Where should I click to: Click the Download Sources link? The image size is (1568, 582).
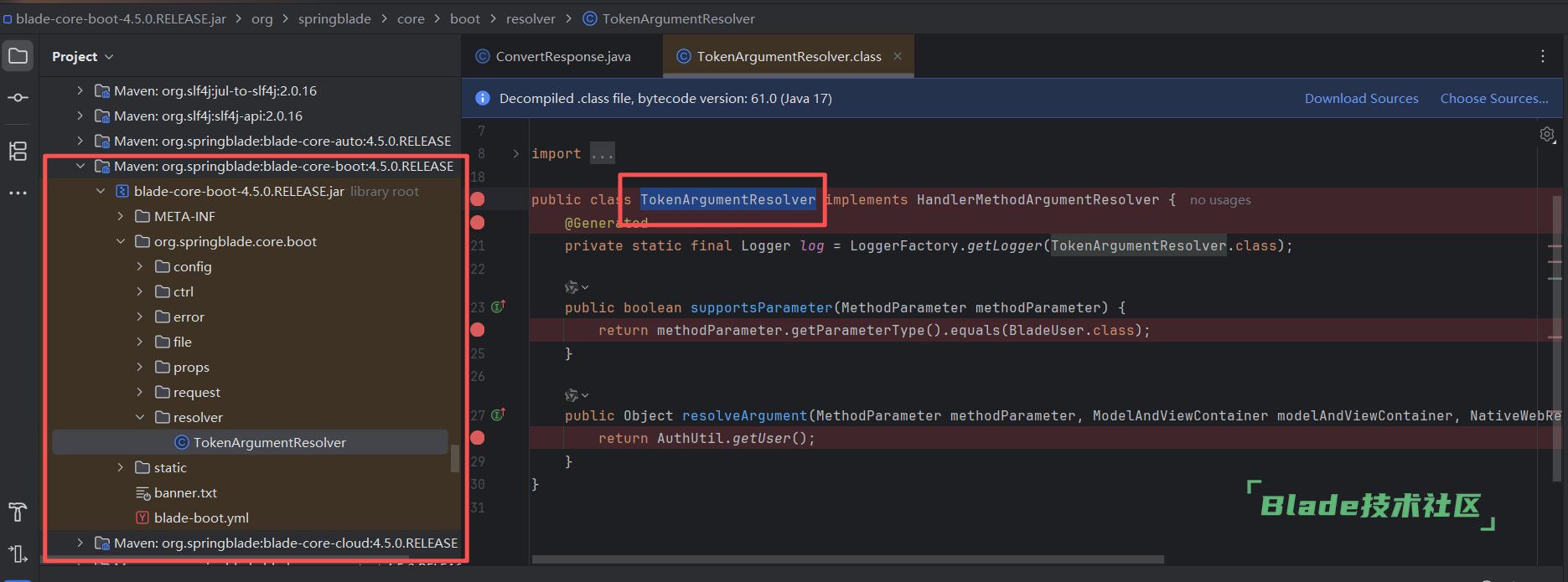tap(1361, 99)
